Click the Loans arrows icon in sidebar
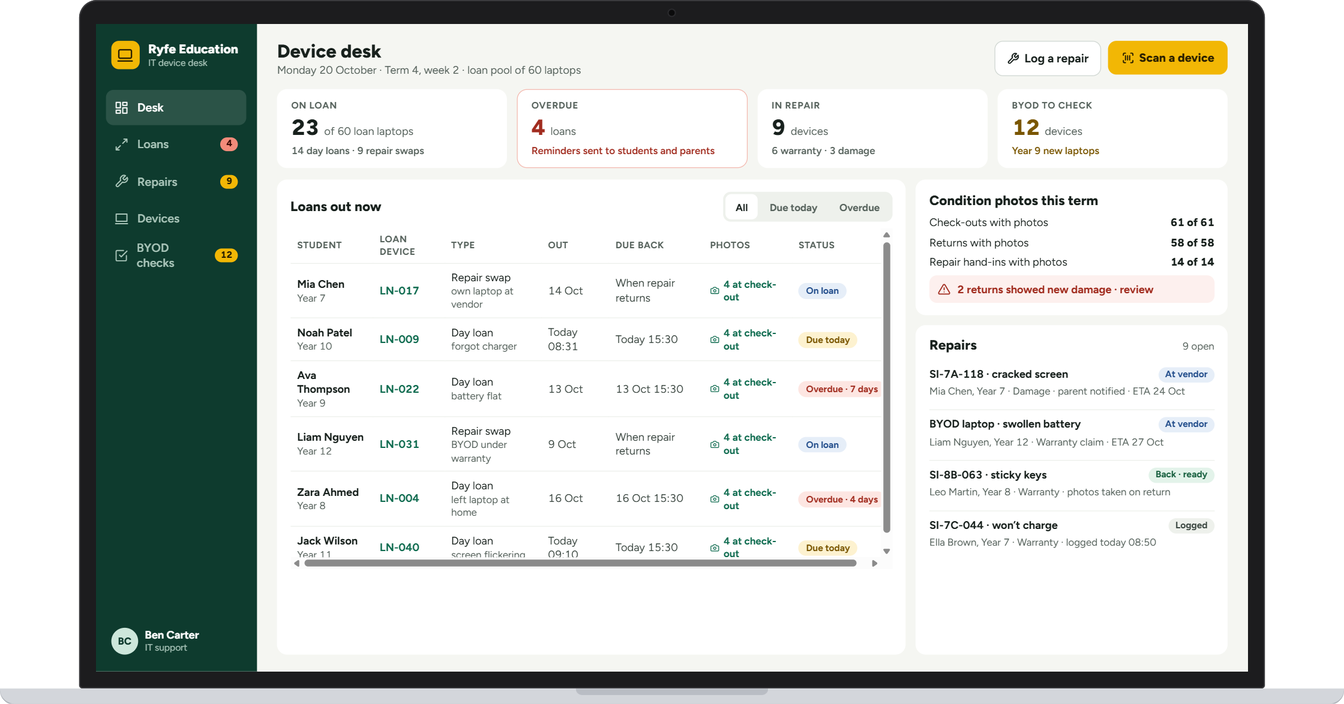Viewport: 1344px width, 704px height. coord(121,144)
